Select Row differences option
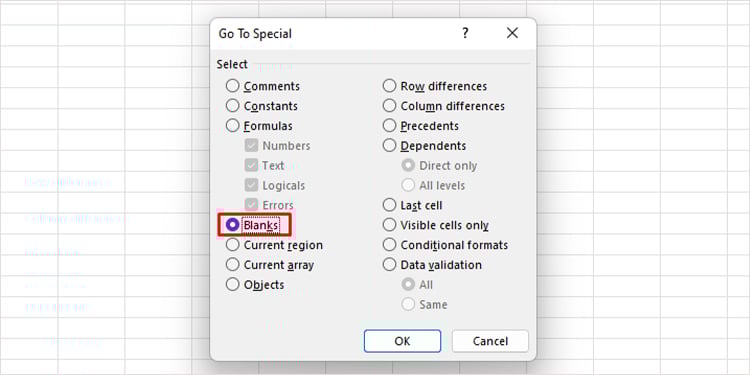The image size is (750, 375). [x=435, y=86]
